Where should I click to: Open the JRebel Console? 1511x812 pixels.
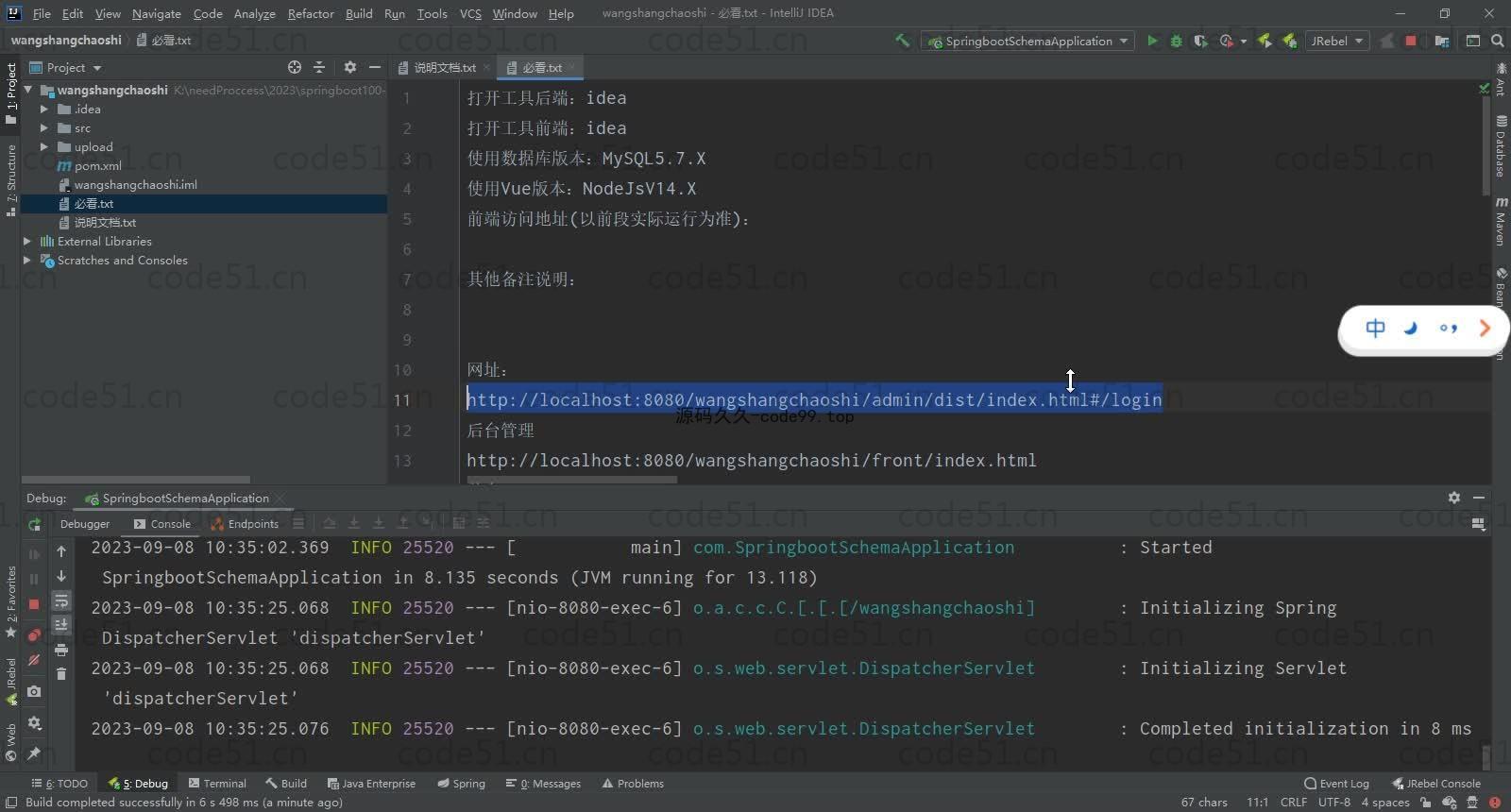click(1435, 784)
